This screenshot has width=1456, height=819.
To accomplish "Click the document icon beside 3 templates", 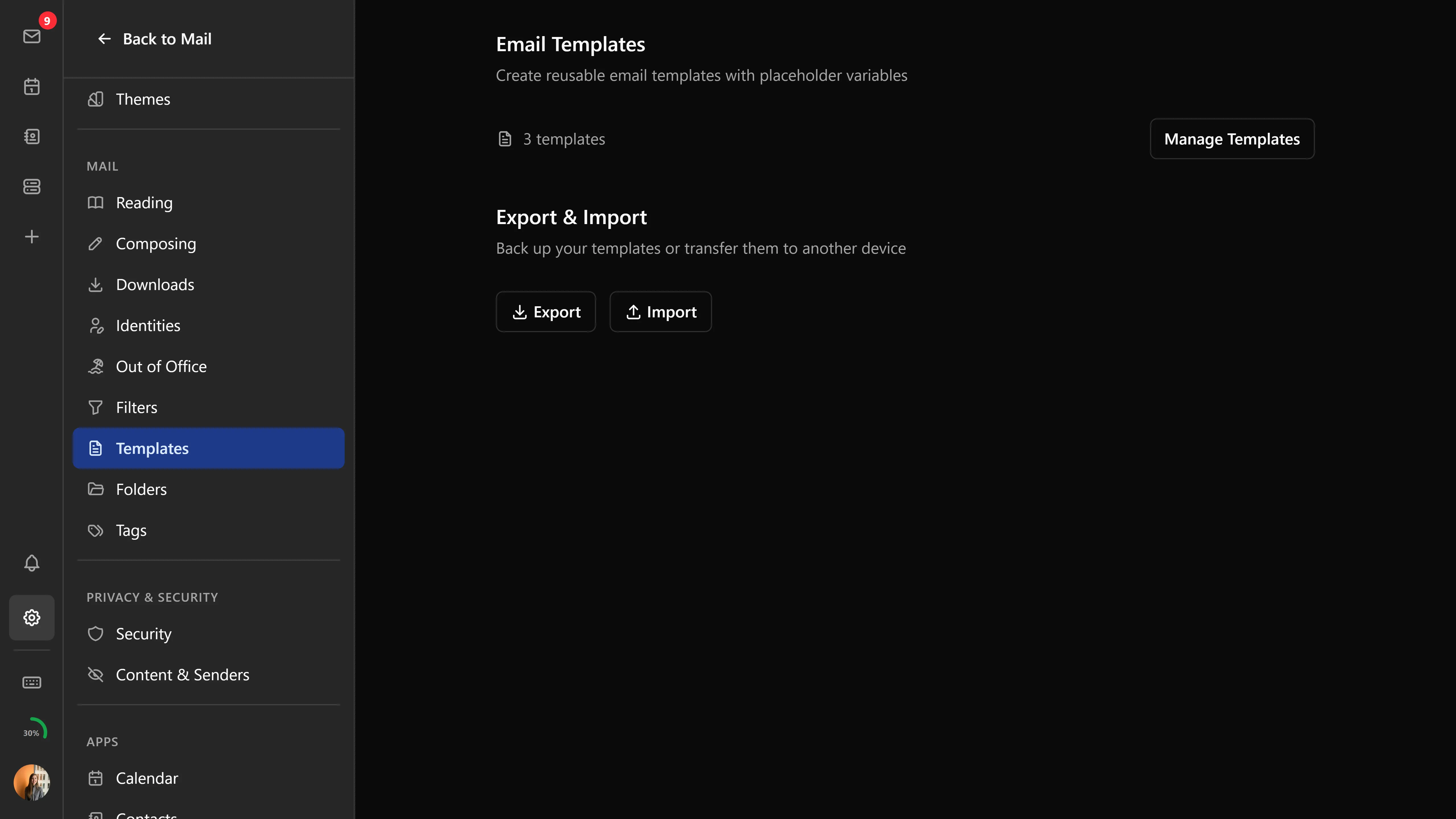I will 505,139.
